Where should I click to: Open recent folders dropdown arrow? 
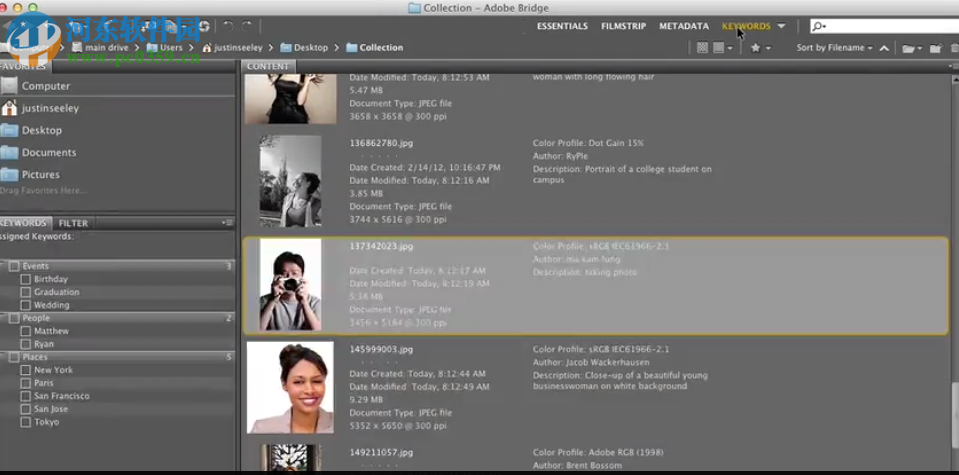pos(919,48)
